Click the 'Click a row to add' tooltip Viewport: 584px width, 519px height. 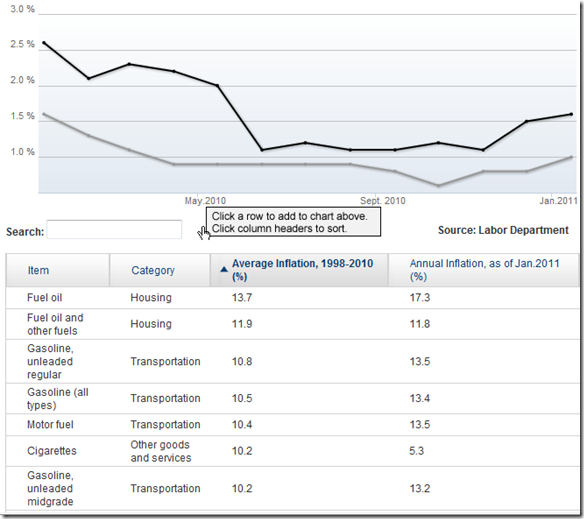pos(293,222)
